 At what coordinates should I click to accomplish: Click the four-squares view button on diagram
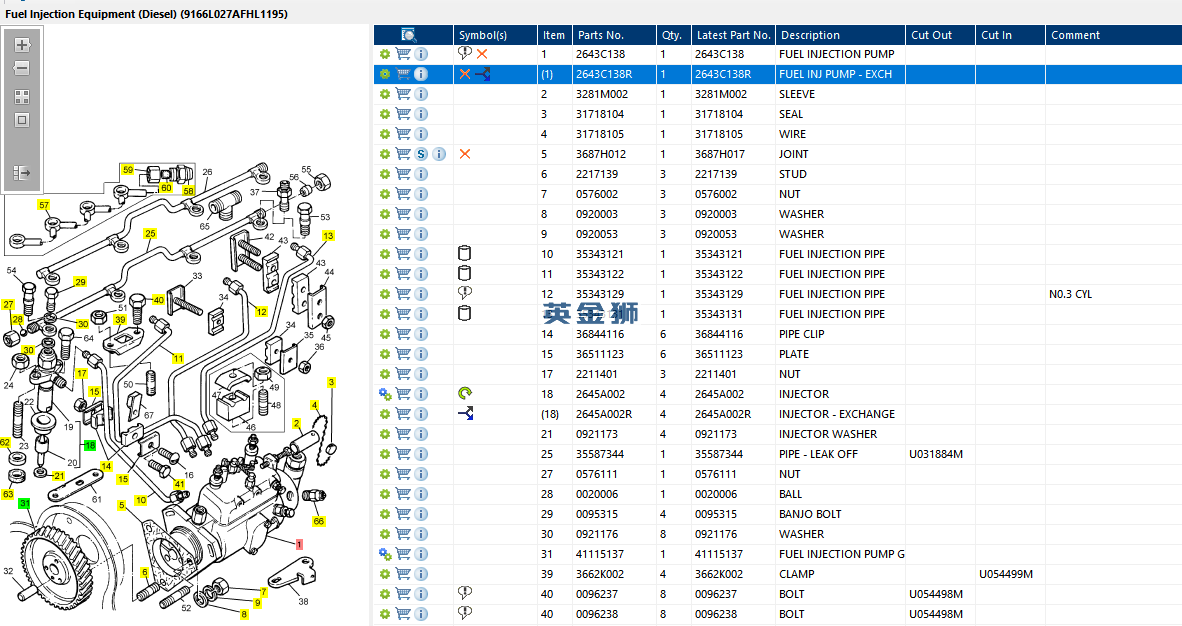coord(22,97)
